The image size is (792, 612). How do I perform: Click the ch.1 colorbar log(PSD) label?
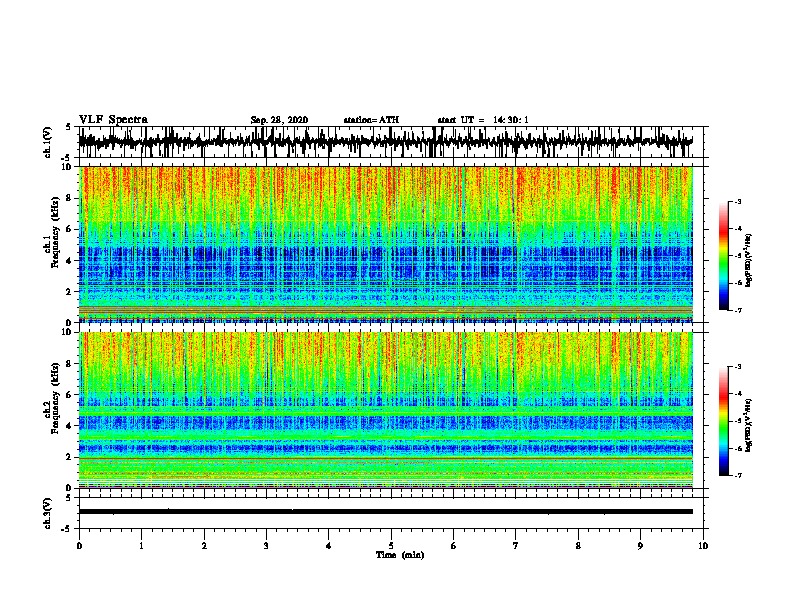[x=749, y=261]
